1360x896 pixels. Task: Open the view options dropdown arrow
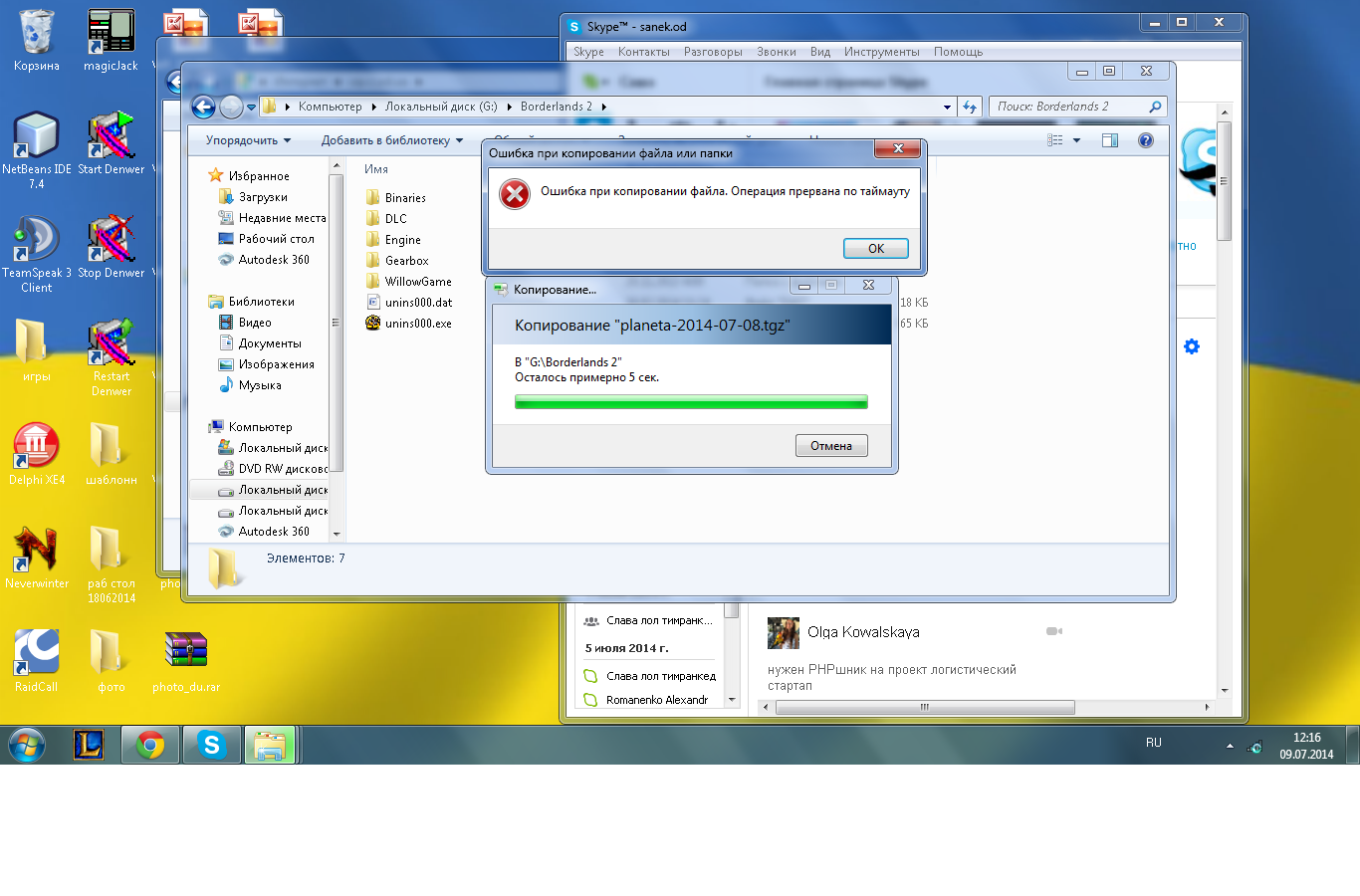[x=1076, y=140]
